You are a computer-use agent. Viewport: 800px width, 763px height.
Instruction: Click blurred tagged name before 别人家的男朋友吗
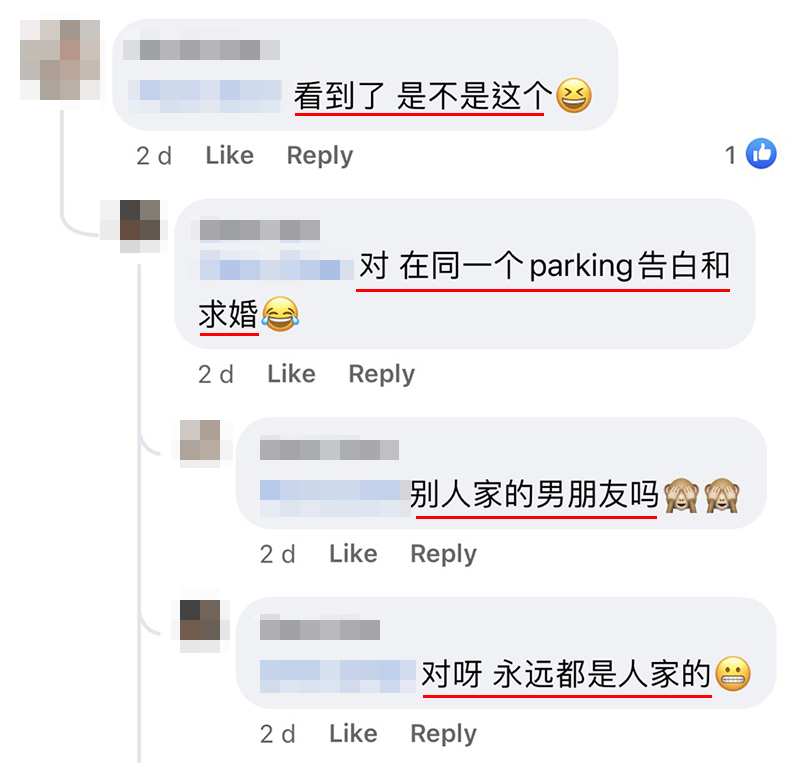[x=335, y=498]
